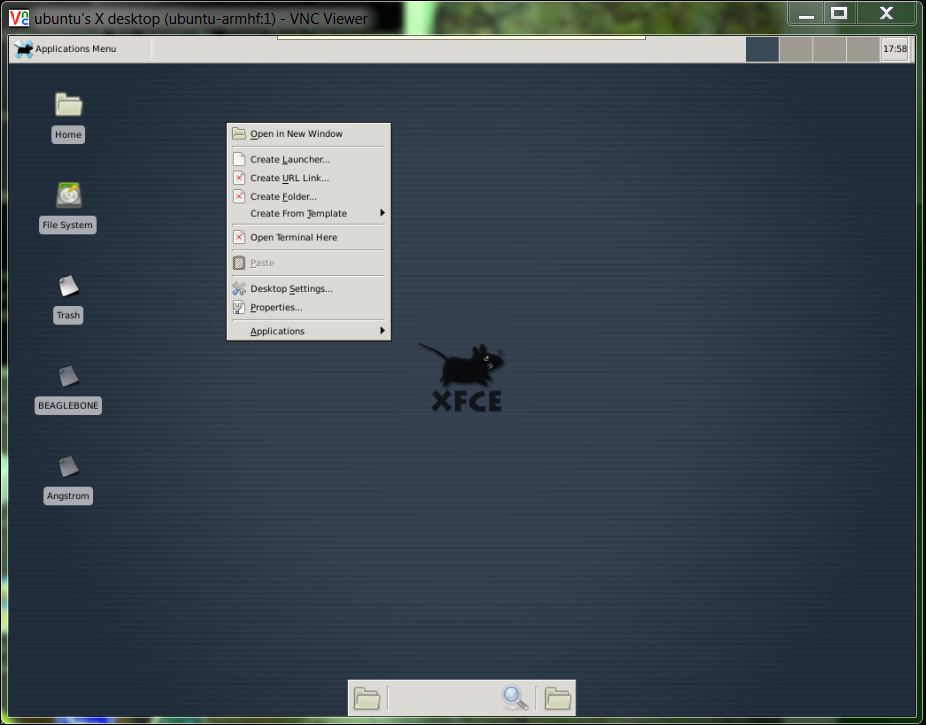Click the Angstrom label text
This screenshot has height=725, width=926.
click(x=69, y=496)
